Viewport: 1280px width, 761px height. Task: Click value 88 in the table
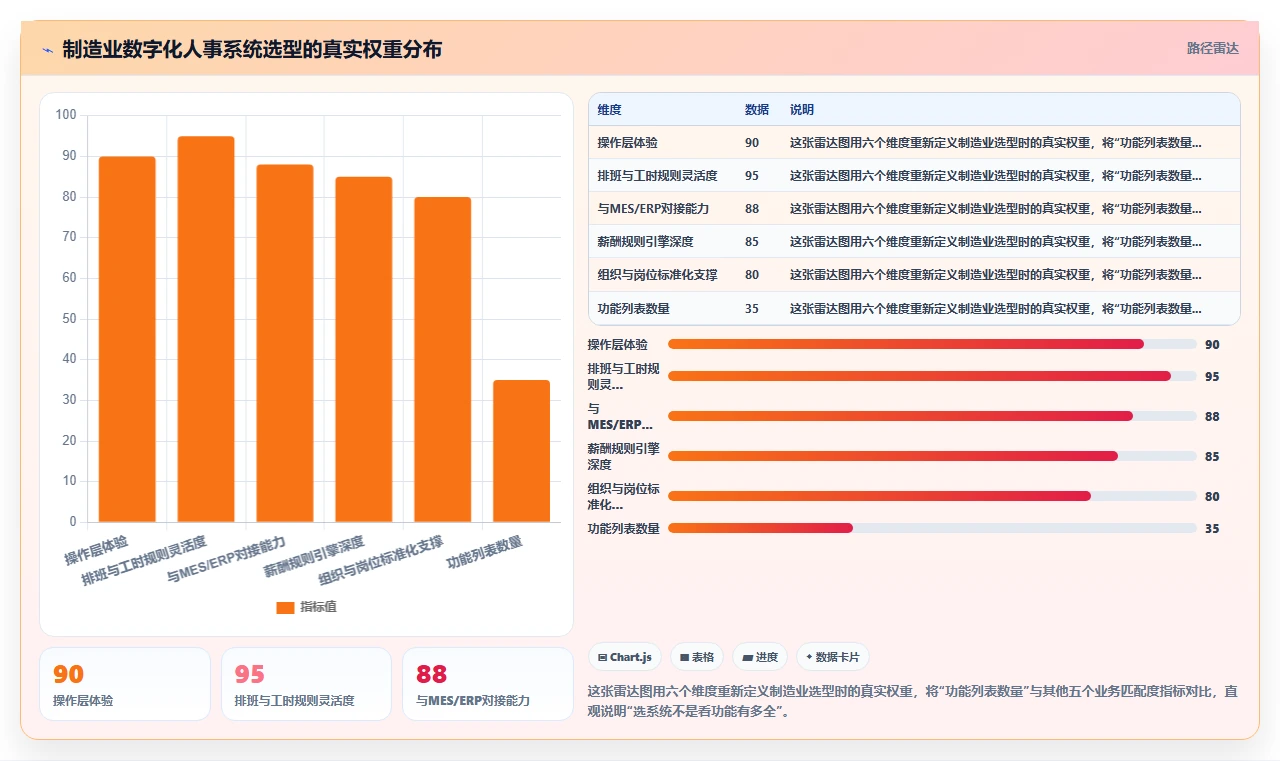coord(752,209)
